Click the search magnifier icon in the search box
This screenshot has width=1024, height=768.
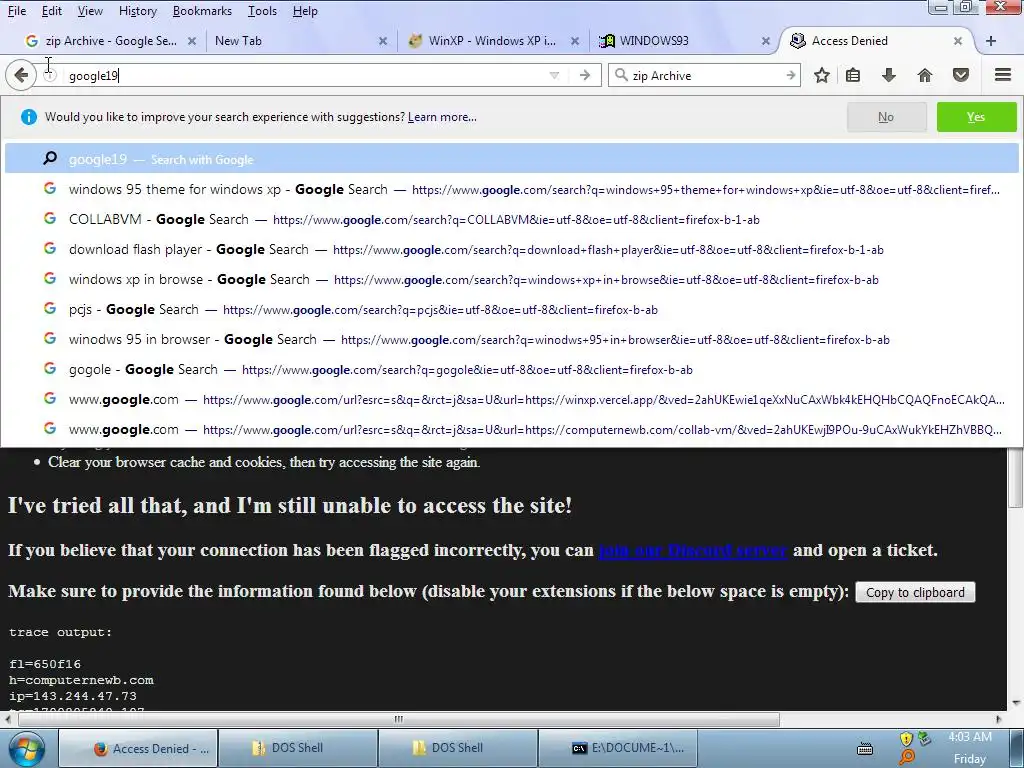click(x=621, y=75)
